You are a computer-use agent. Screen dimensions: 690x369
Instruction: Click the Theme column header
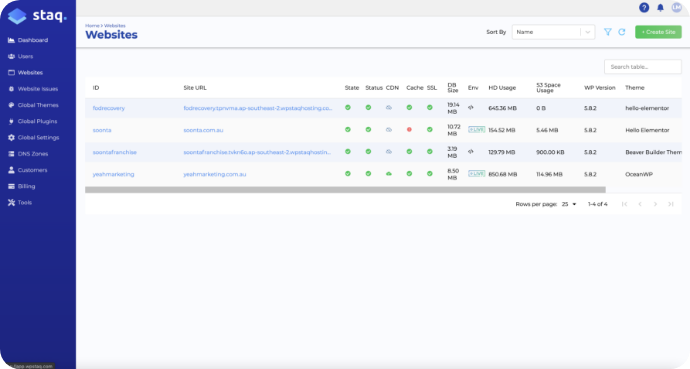coord(635,88)
